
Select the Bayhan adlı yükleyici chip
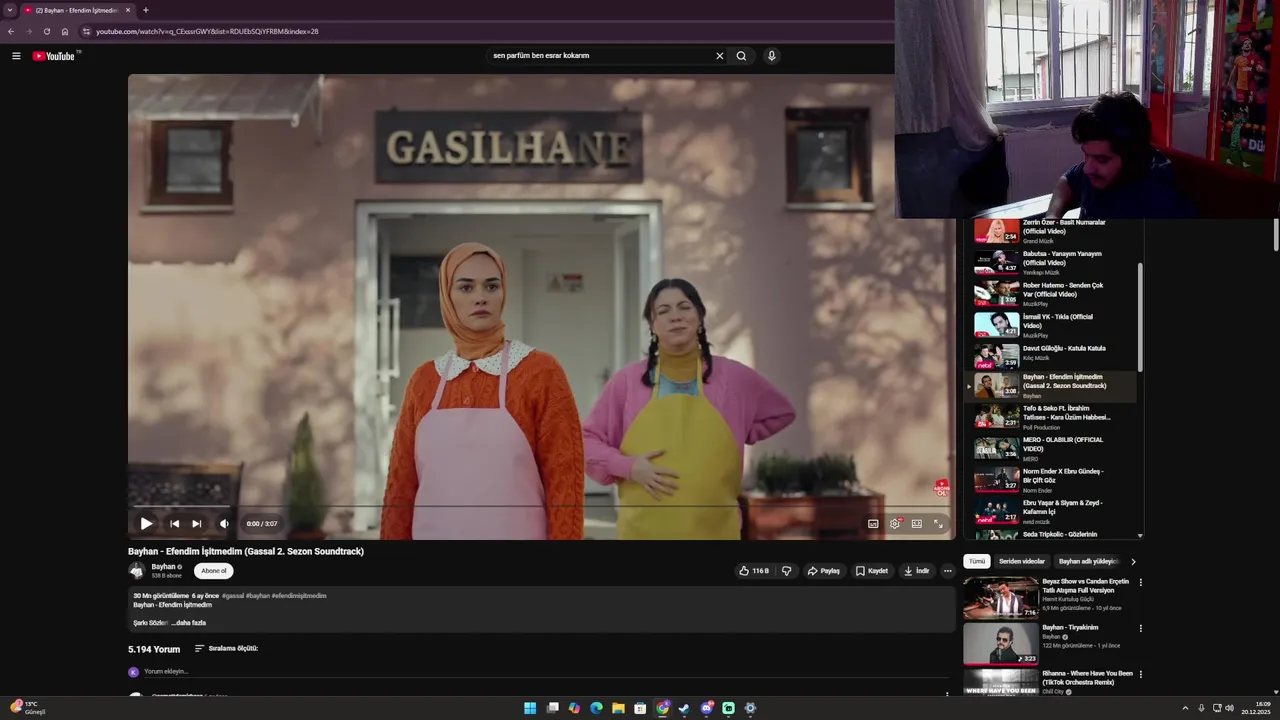(1087, 562)
